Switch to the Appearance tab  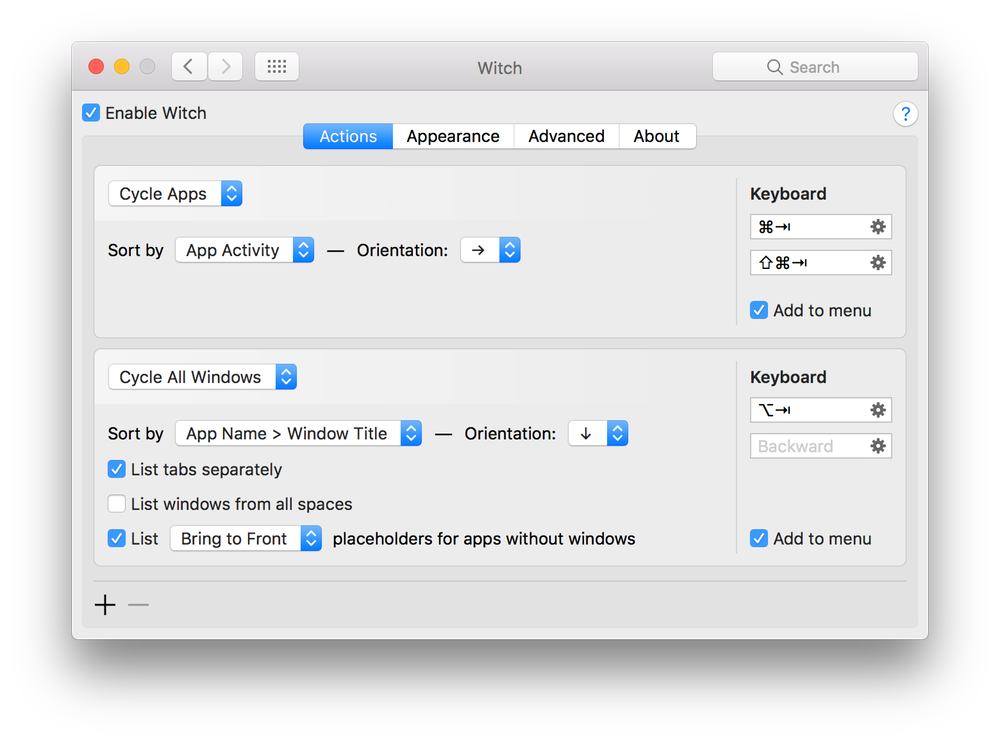(x=453, y=137)
